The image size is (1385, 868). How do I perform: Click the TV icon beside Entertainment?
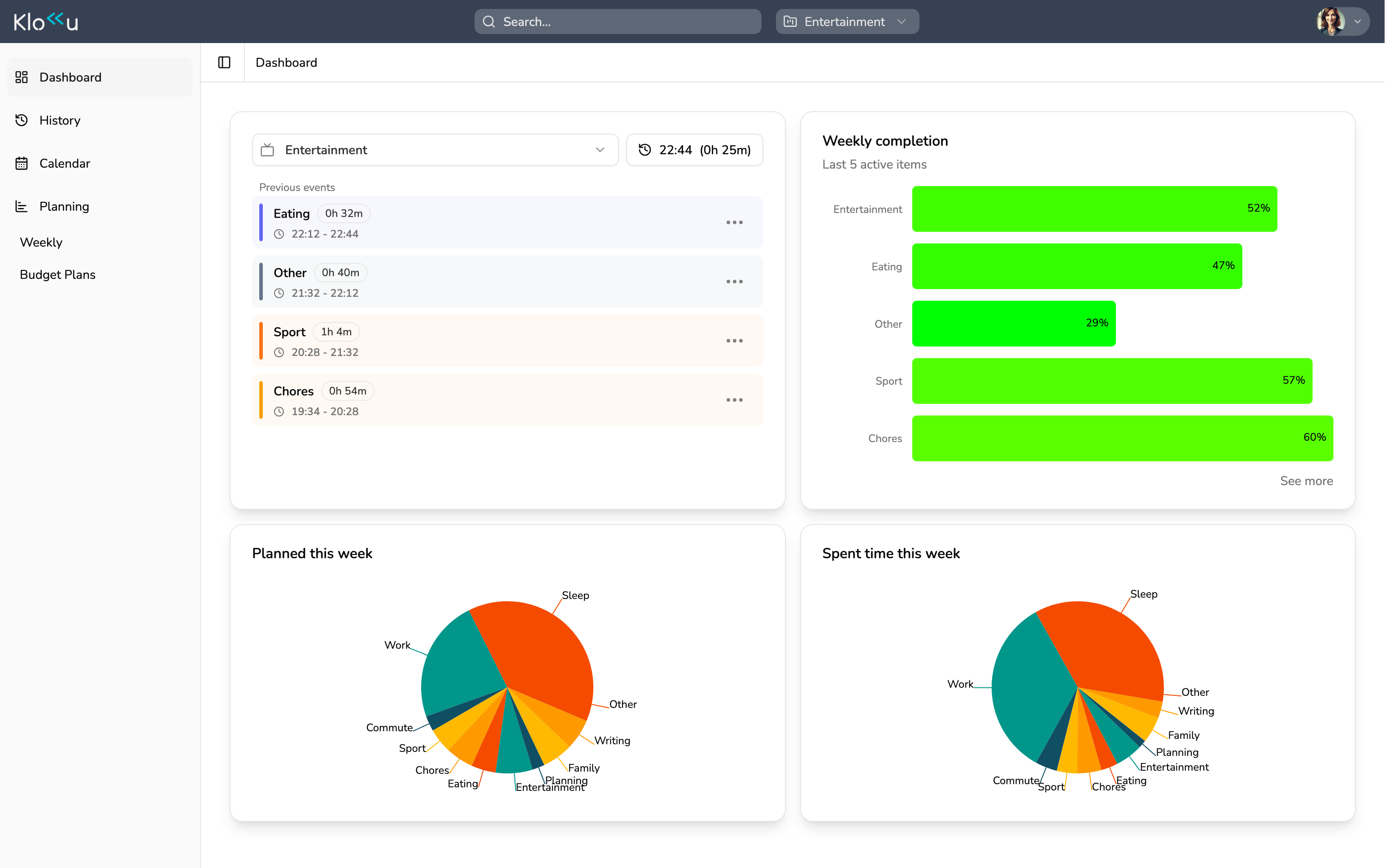268,150
